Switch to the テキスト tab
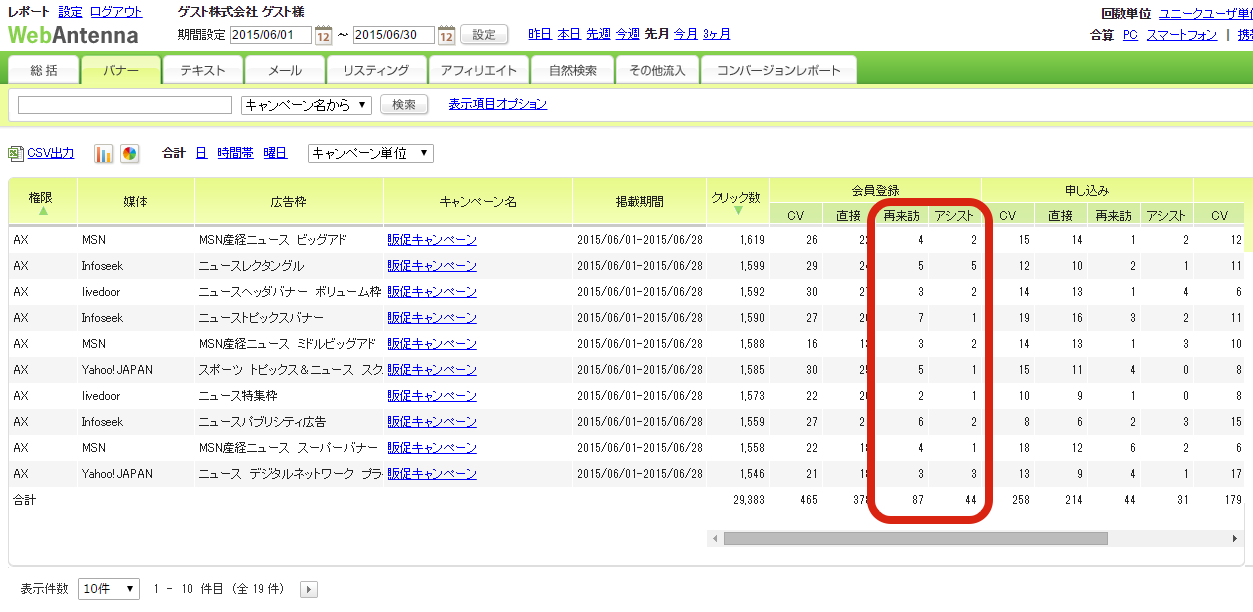Viewport: 1253px width, 612px height. click(202, 71)
